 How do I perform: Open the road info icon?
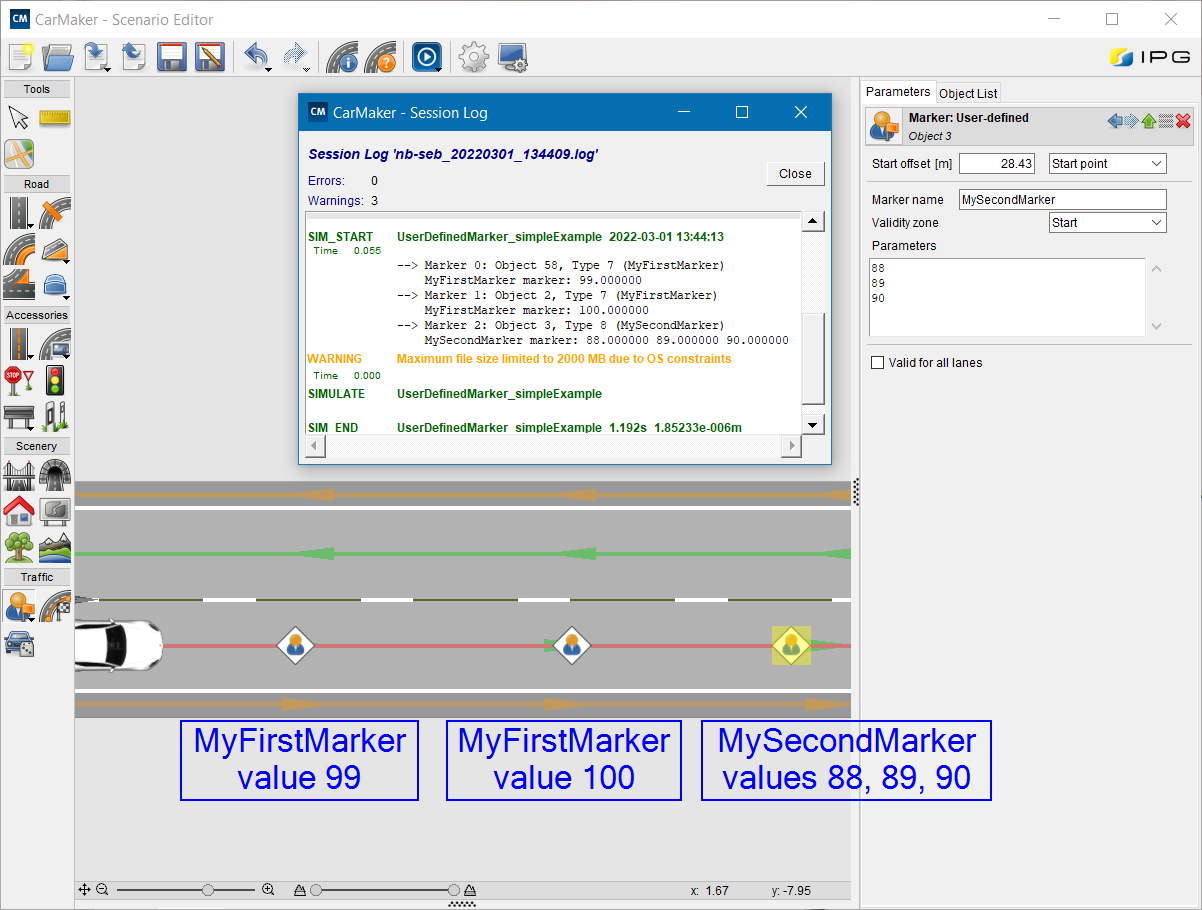[342, 58]
